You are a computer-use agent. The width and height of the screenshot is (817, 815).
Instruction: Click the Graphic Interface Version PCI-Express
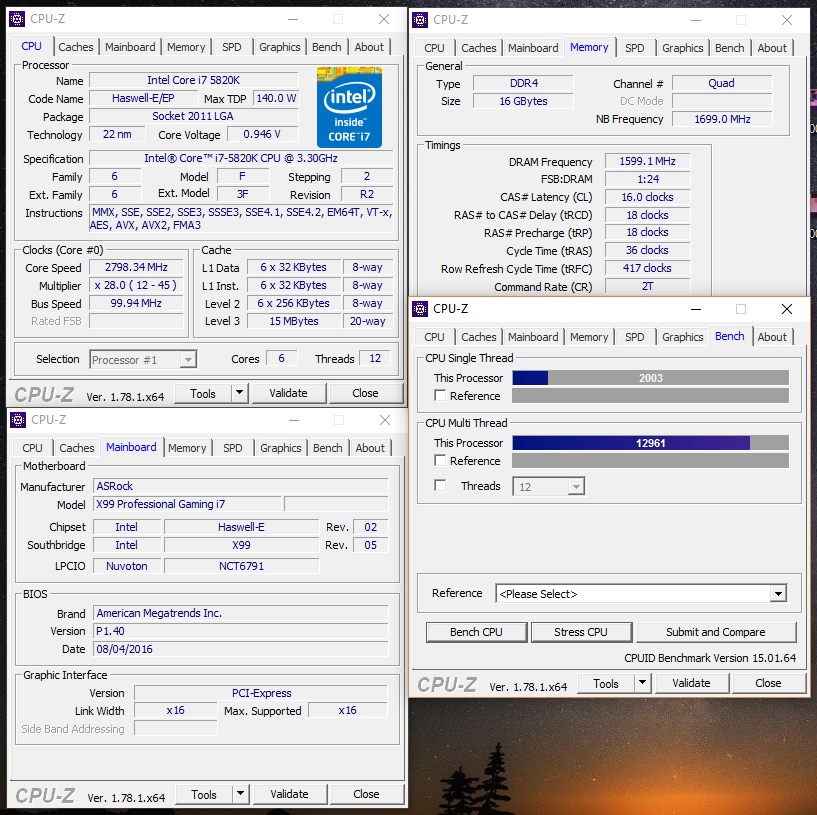coord(261,693)
